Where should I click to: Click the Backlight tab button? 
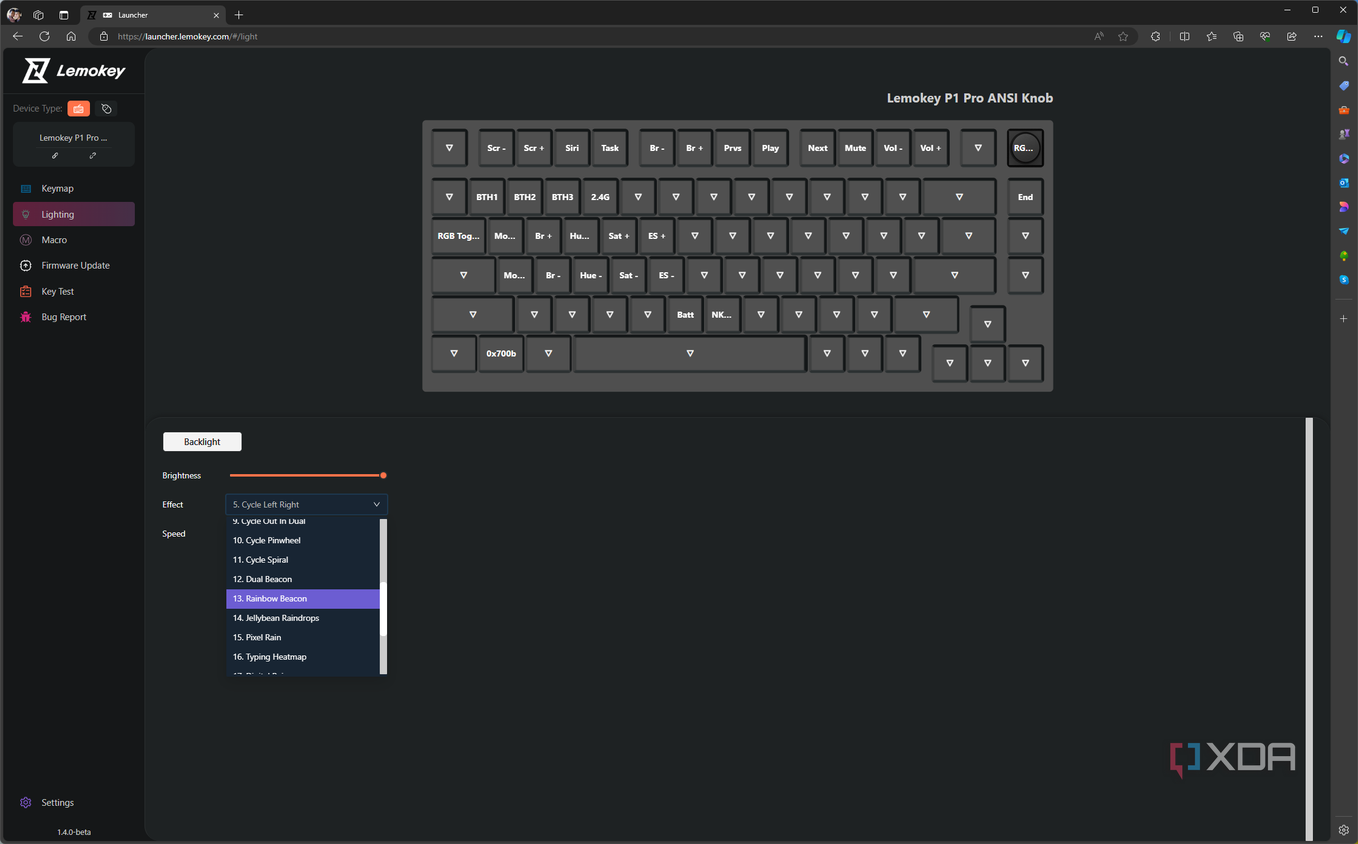202,441
